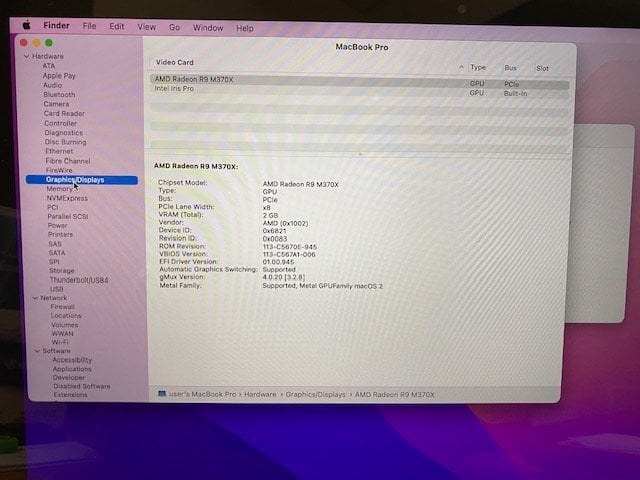Image resolution: width=640 pixels, height=480 pixels.
Task: Select the Intel Iris Pro row
Action: pyautogui.click(x=360, y=91)
